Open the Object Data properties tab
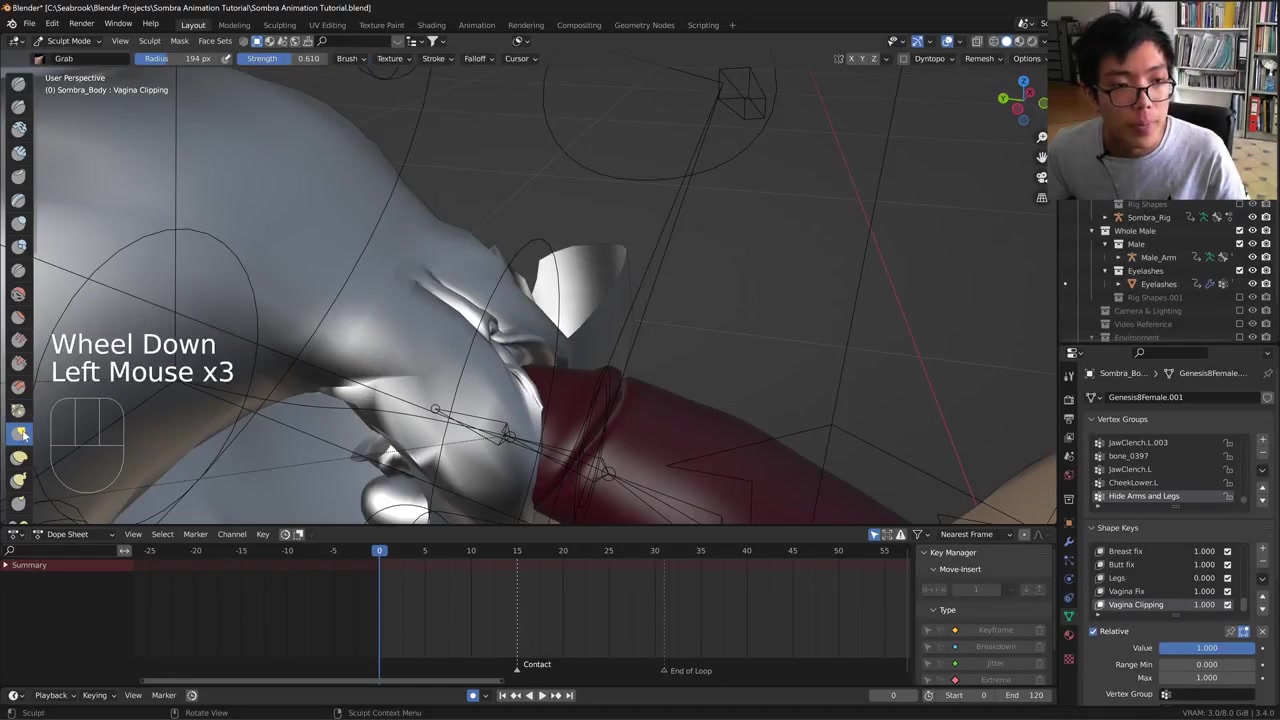Viewport: 1280px width, 720px height. pyautogui.click(x=1069, y=616)
